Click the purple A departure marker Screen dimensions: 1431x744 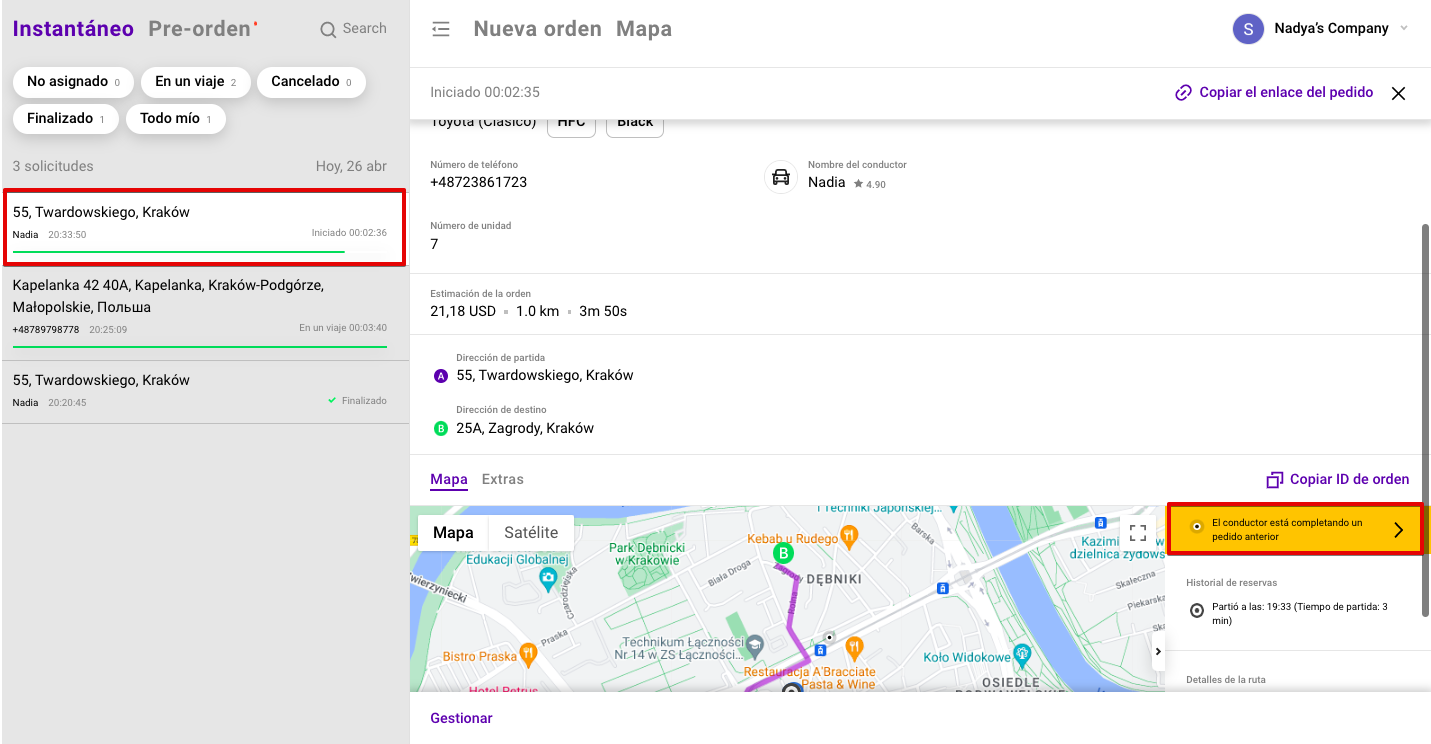[x=440, y=376]
